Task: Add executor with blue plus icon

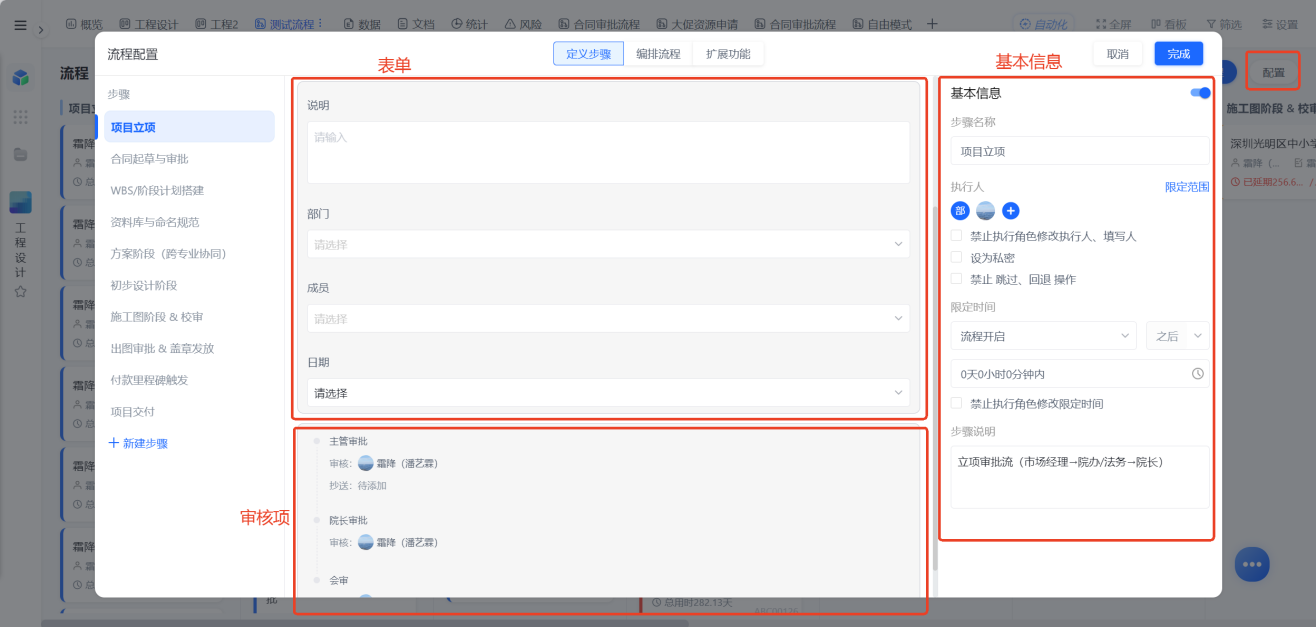Action: 1011,211
